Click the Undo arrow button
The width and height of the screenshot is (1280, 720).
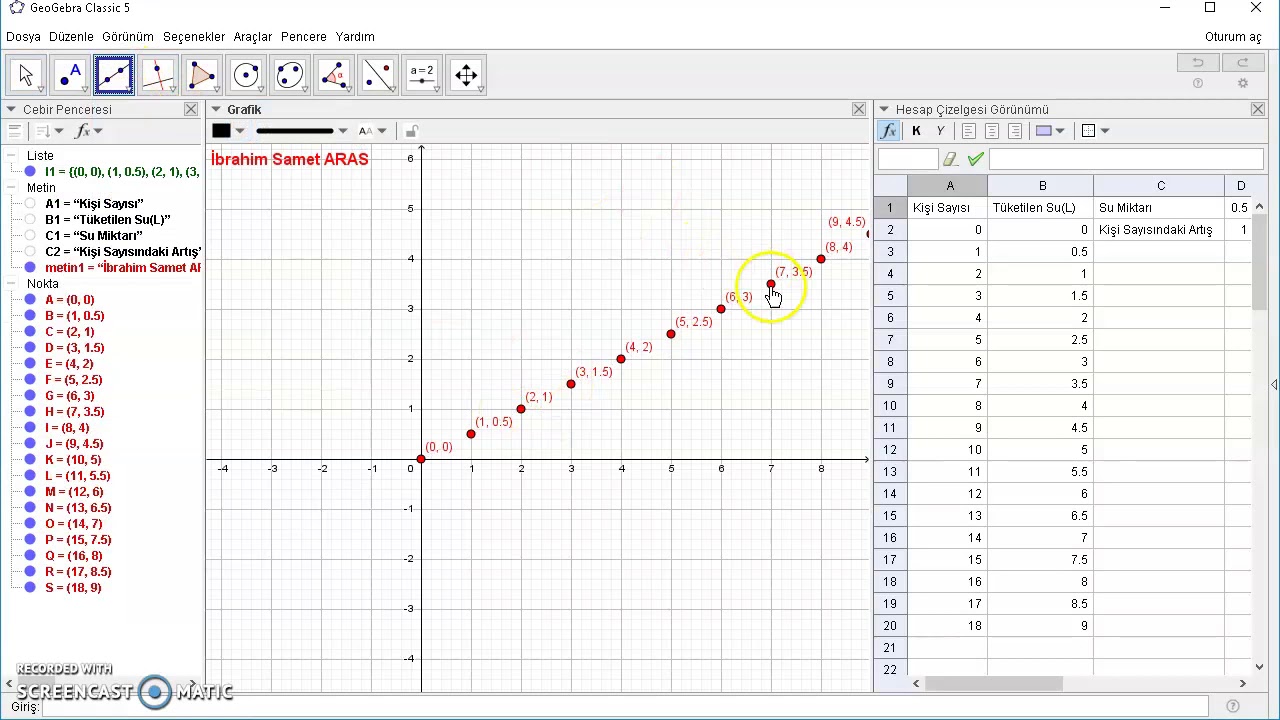point(1198,63)
